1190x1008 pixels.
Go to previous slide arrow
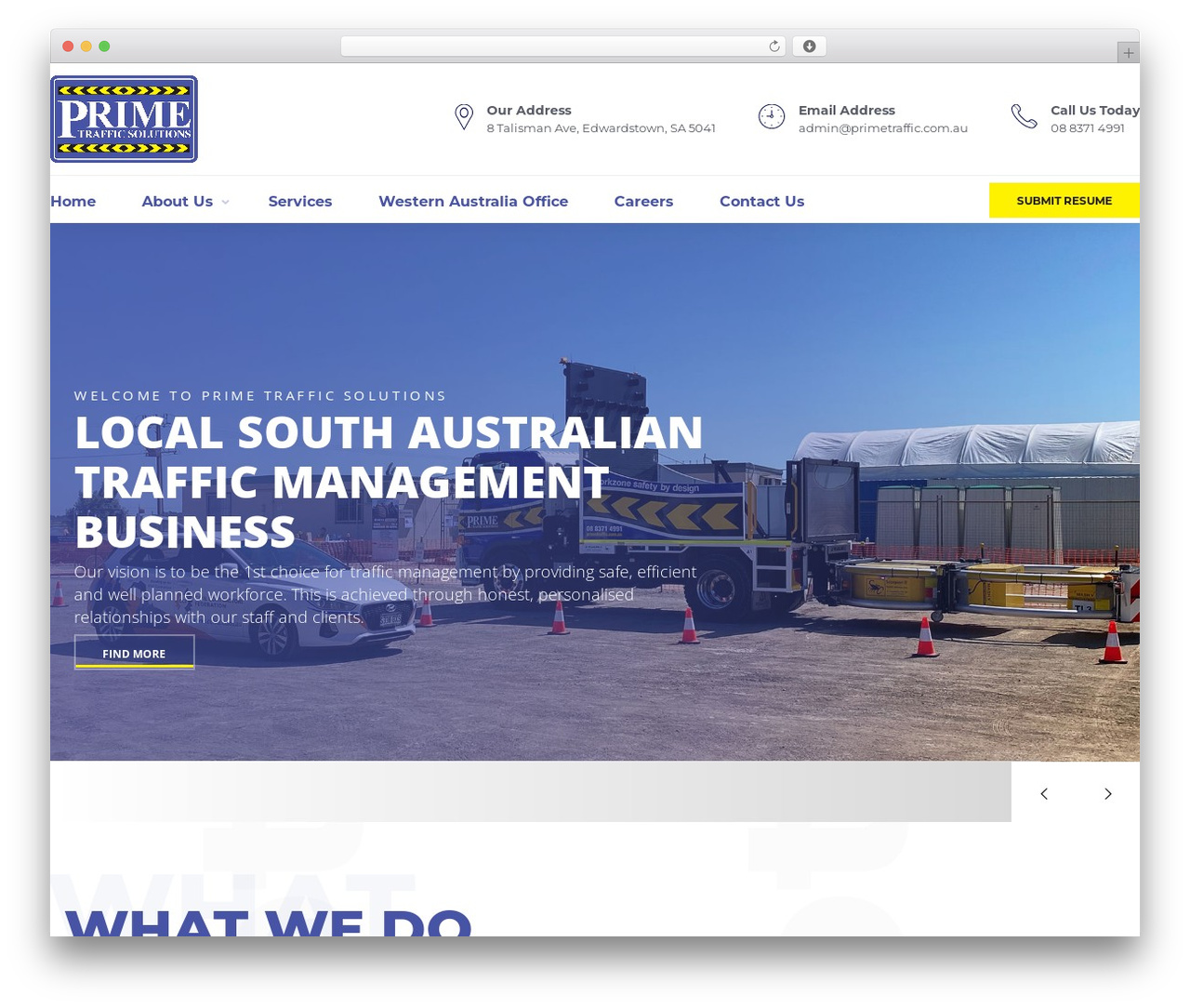tap(1044, 793)
